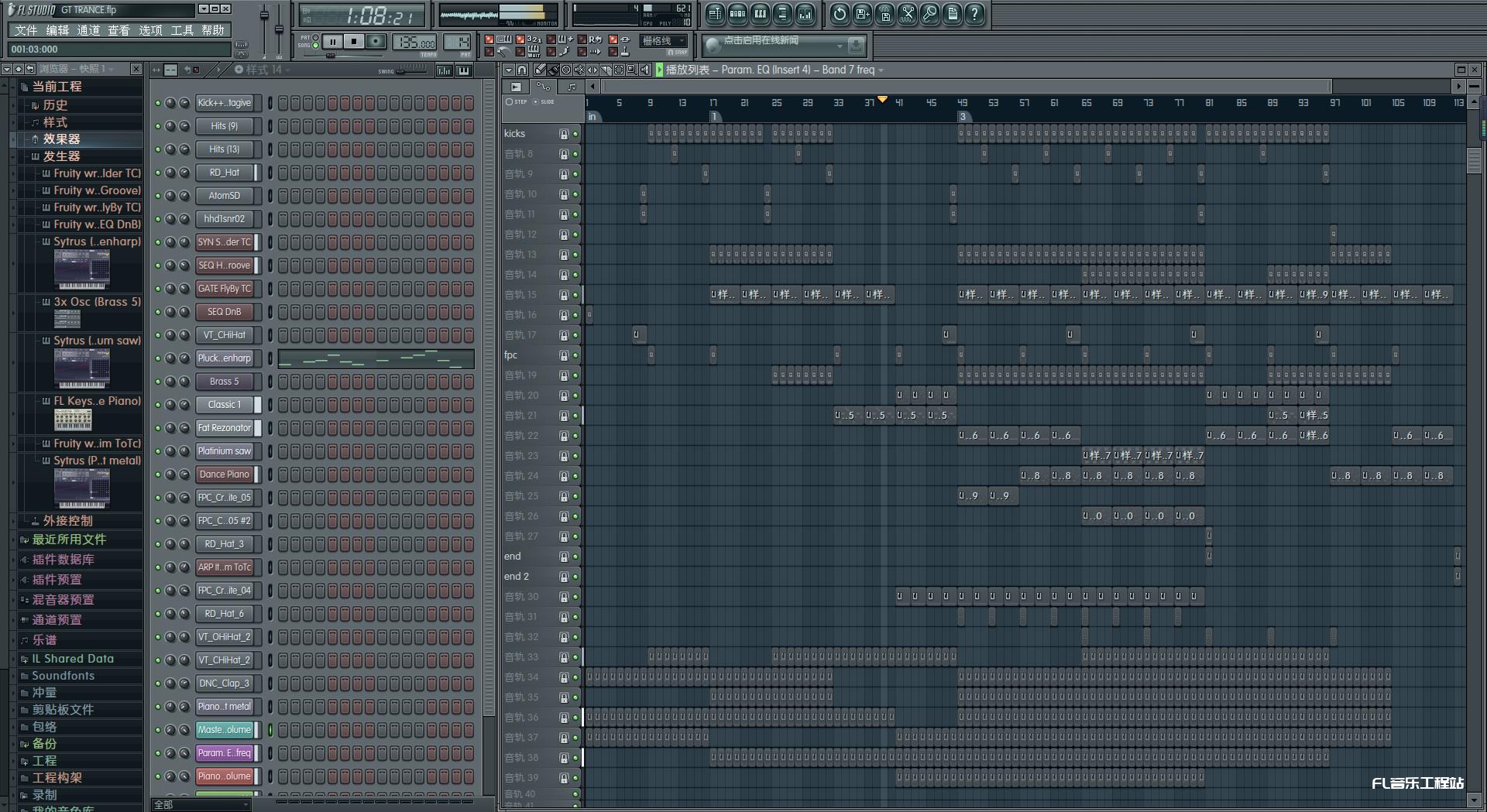Select the paint brush tool in playlist
The width and height of the screenshot is (1487, 812).
(553, 70)
